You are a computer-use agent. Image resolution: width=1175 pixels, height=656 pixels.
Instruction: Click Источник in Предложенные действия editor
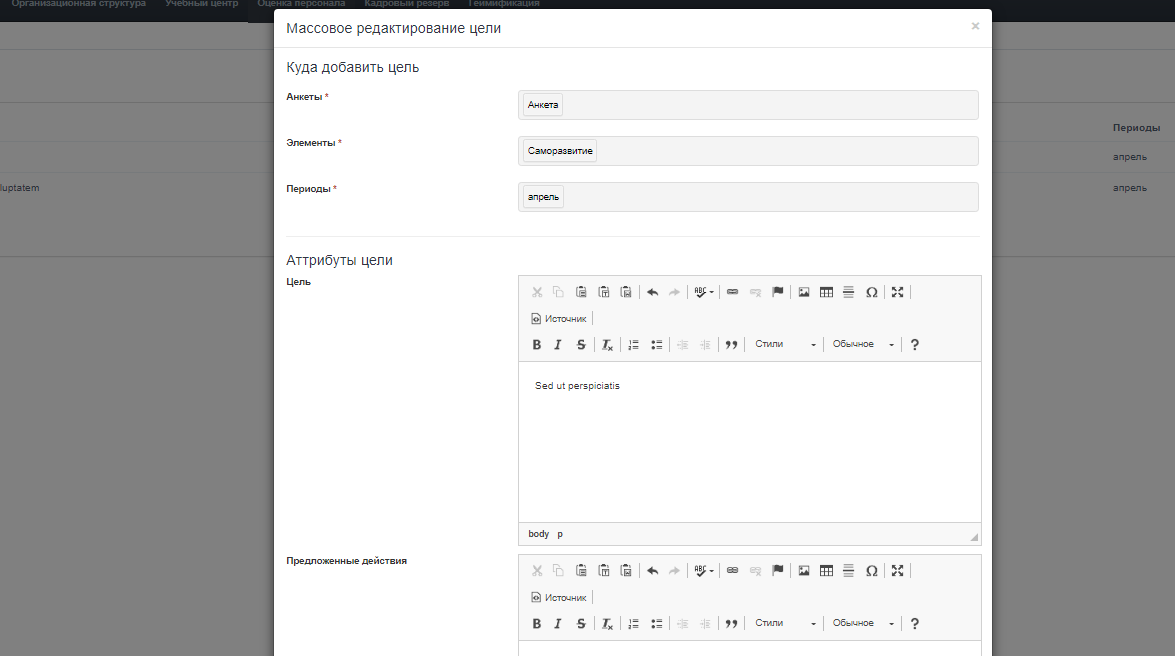click(559, 598)
